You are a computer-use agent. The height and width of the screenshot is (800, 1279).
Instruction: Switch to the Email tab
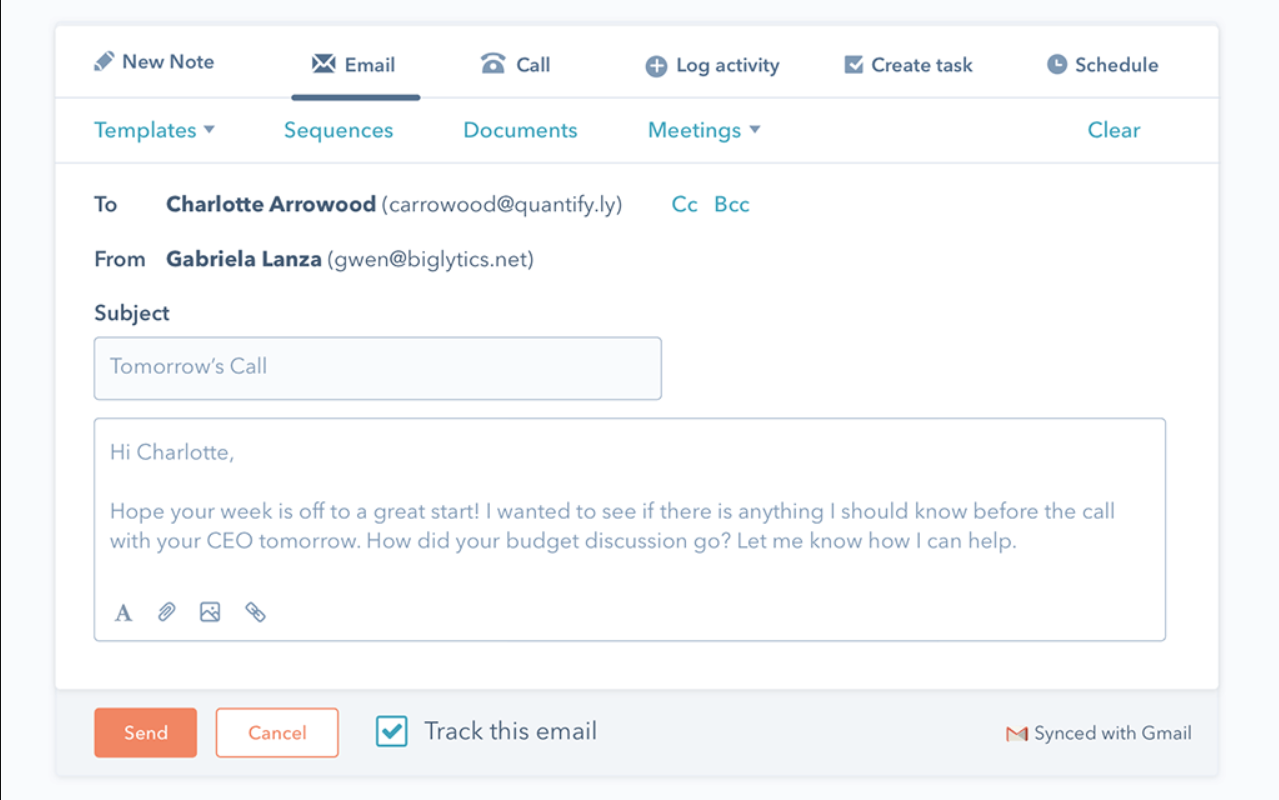(x=356, y=64)
